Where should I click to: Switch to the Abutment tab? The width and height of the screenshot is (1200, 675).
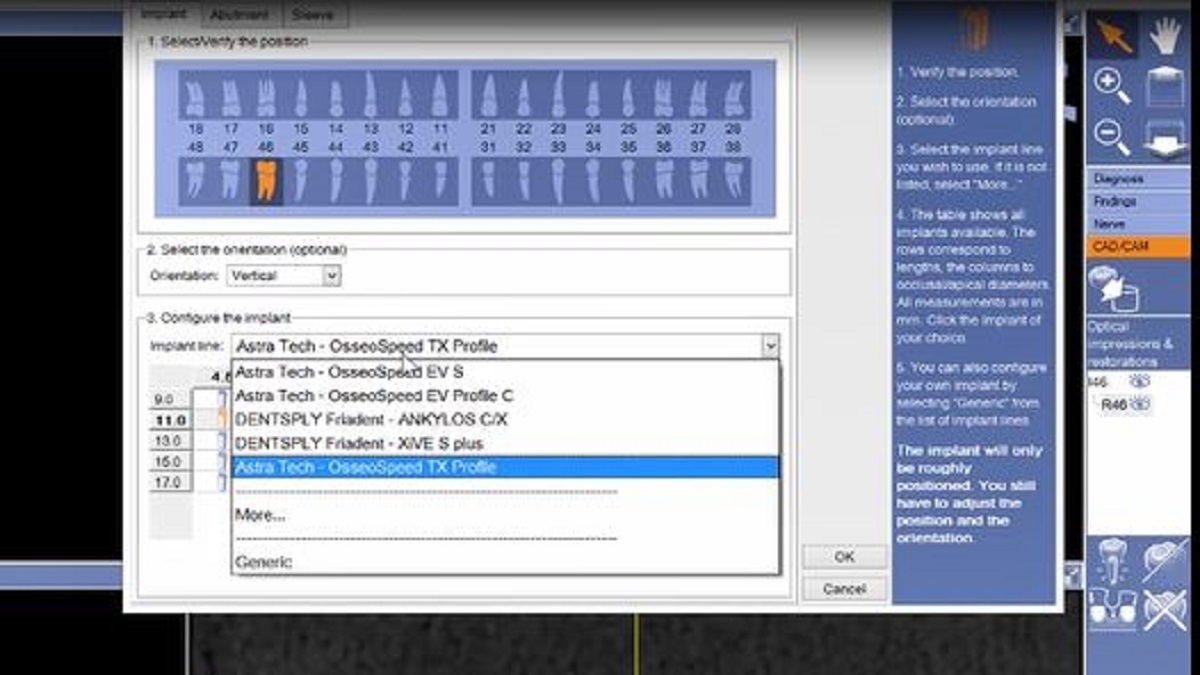pos(240,14)
